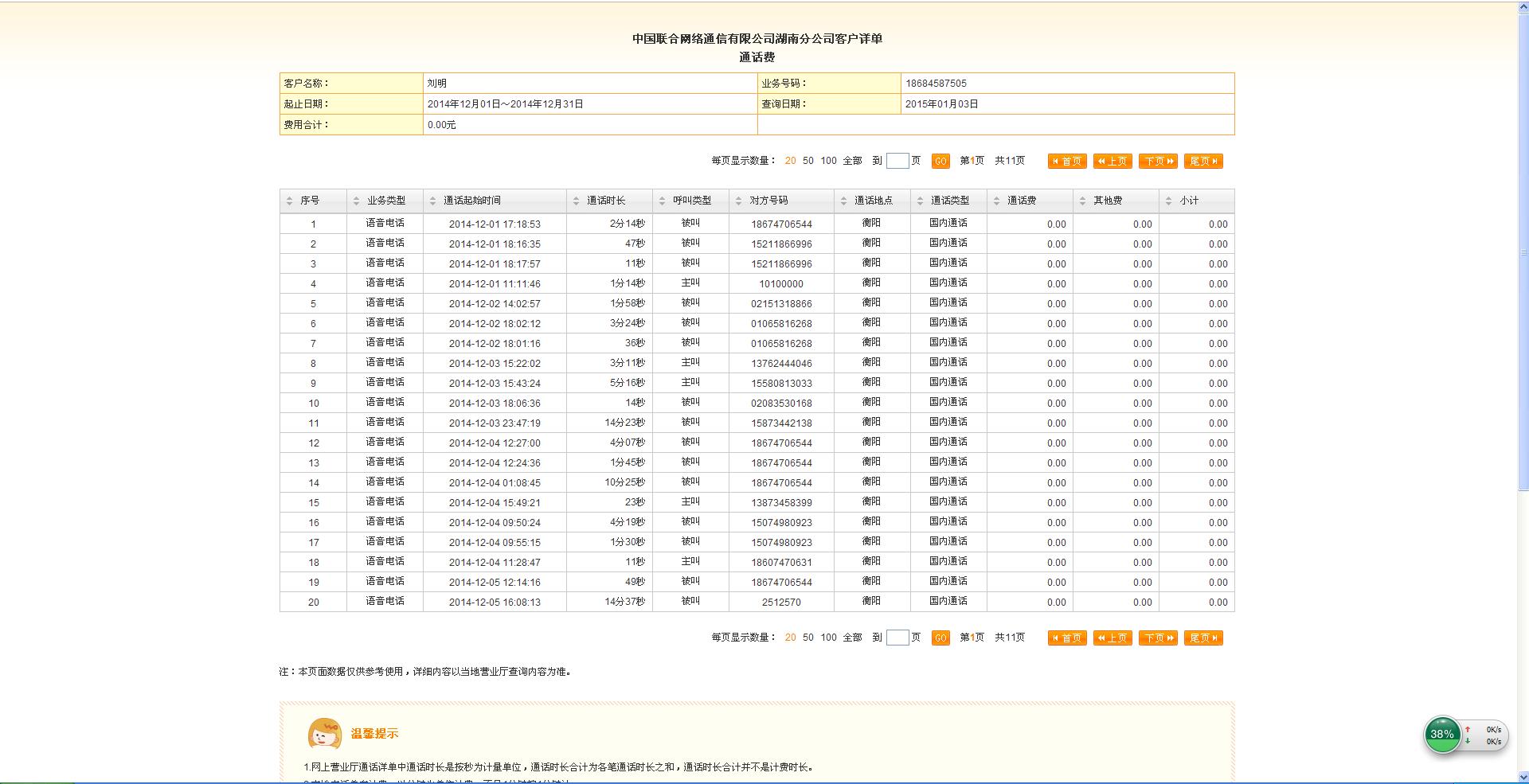Select 全部 to display all records at top
This screenshot has height=784, width=1529.
point(852,161)
